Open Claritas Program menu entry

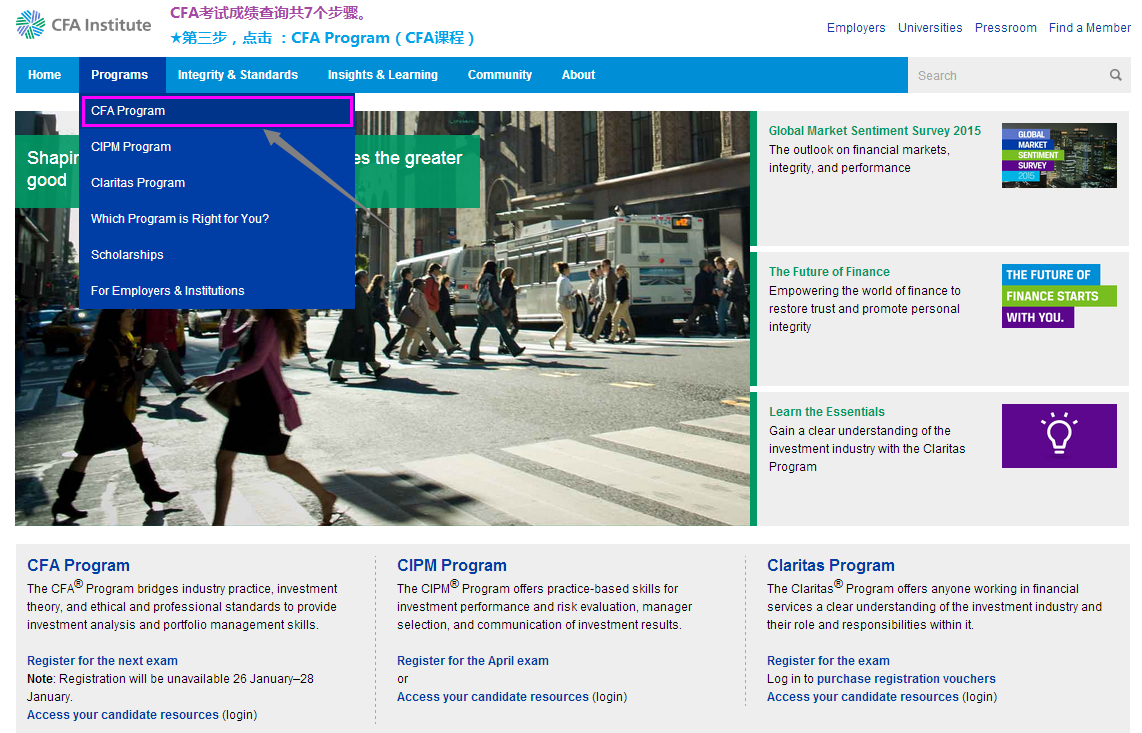(138, 183)
